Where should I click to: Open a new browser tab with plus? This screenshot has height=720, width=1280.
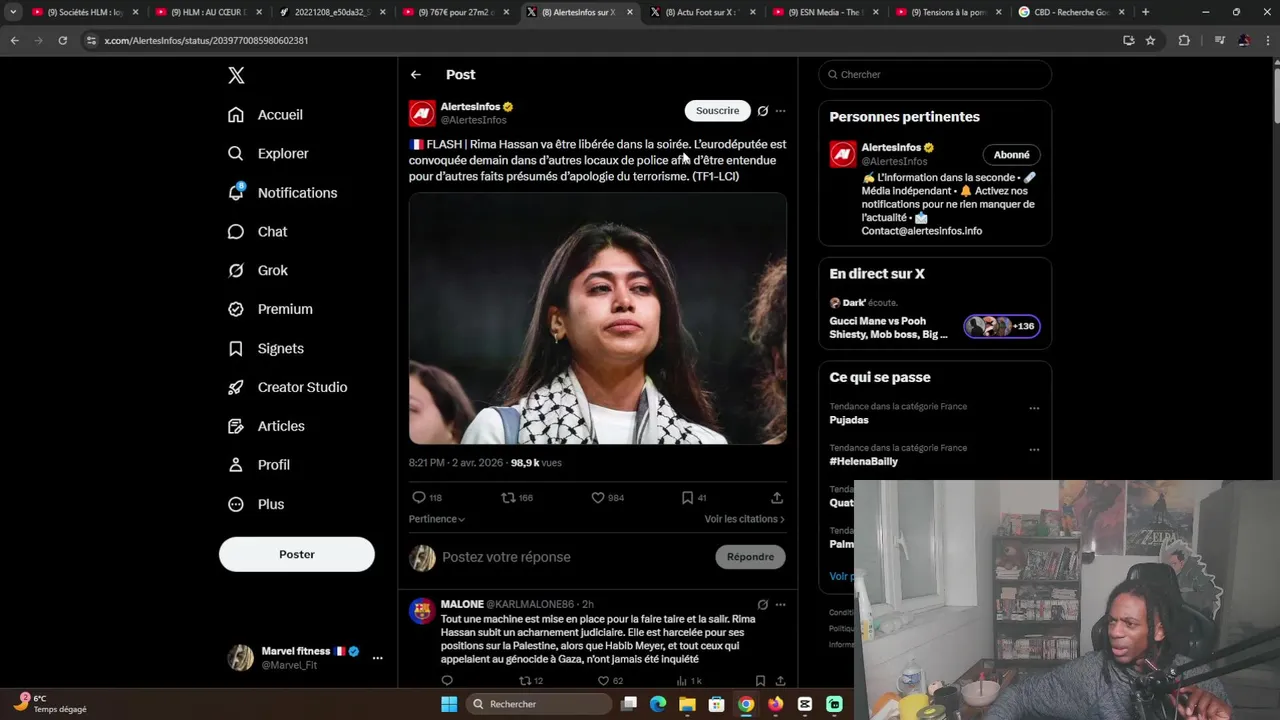coord(1145,12)
